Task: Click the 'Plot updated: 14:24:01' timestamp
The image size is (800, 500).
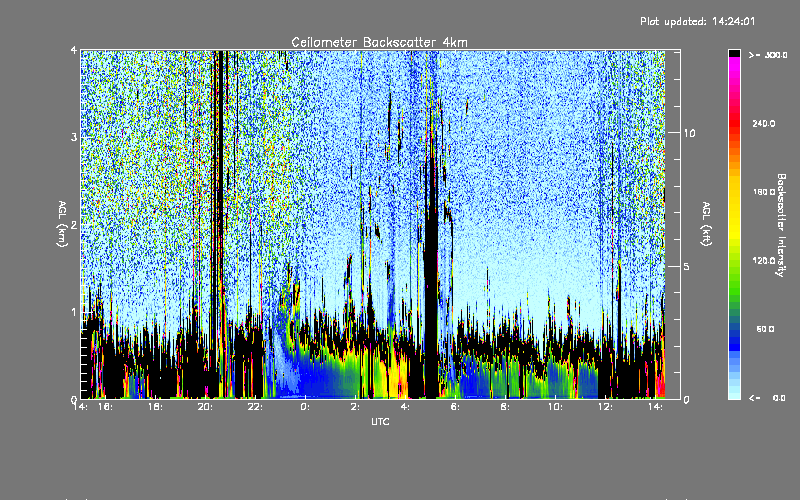Action: (x=697, y=21)
